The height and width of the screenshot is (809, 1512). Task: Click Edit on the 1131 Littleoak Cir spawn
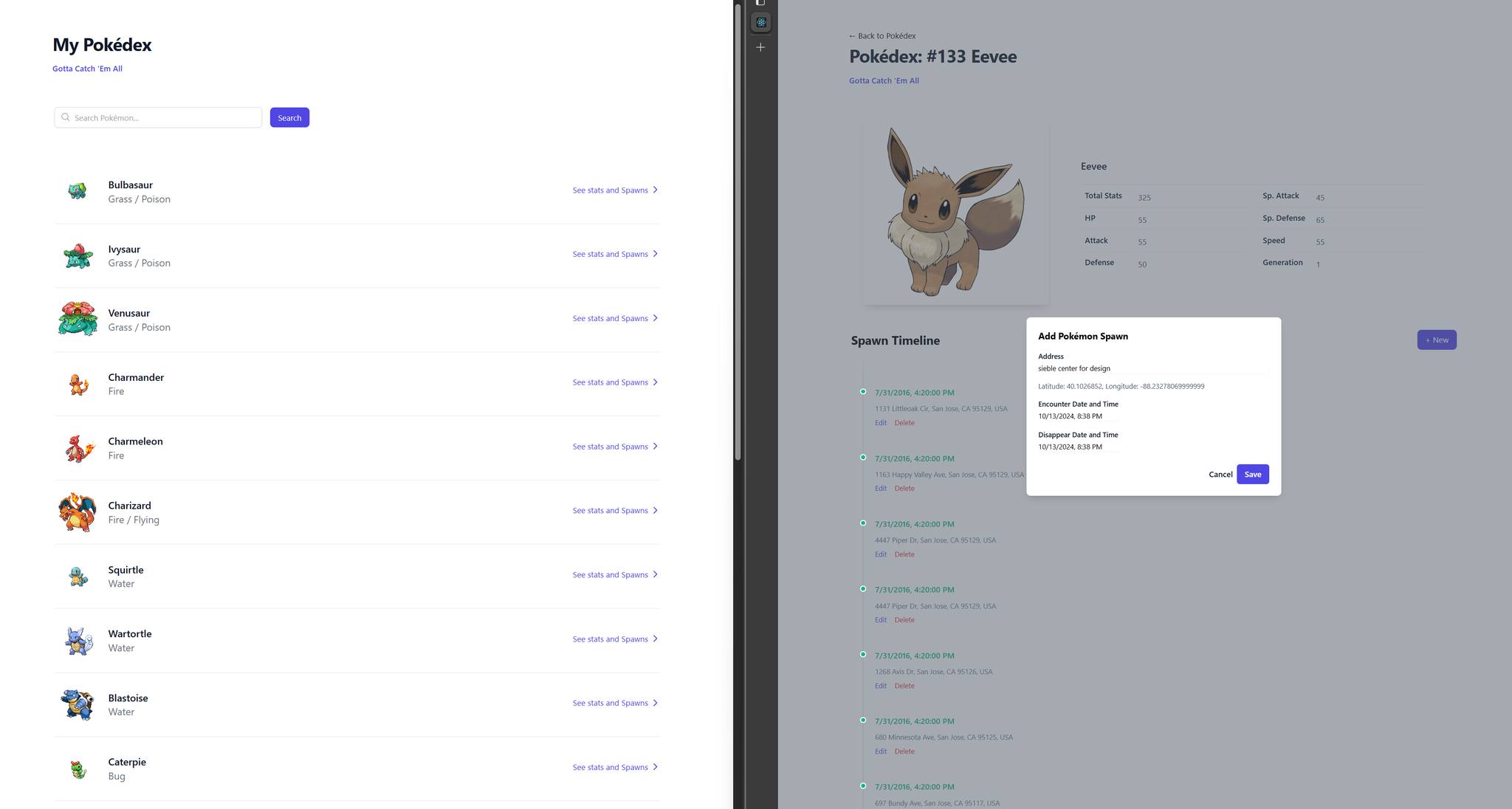pyautogui.click(x=880, y=422)
